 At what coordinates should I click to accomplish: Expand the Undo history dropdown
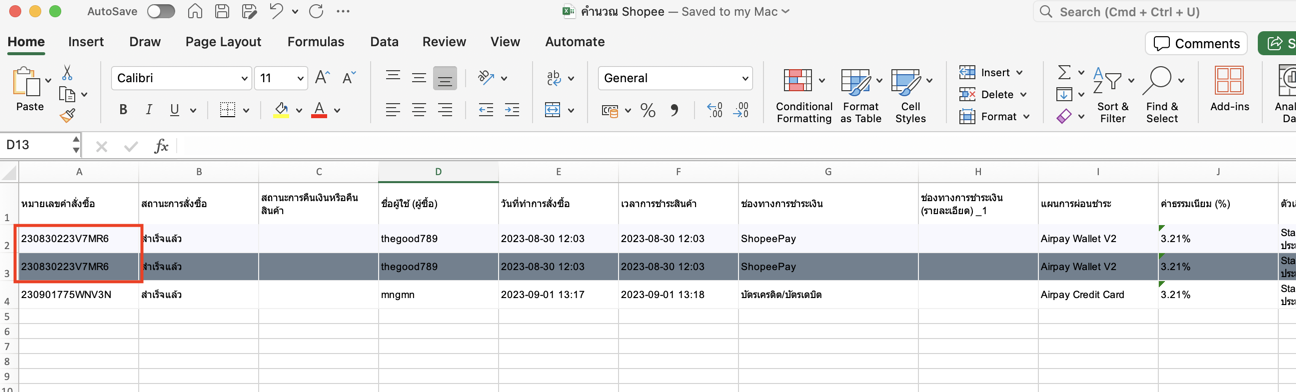[295, 12]
